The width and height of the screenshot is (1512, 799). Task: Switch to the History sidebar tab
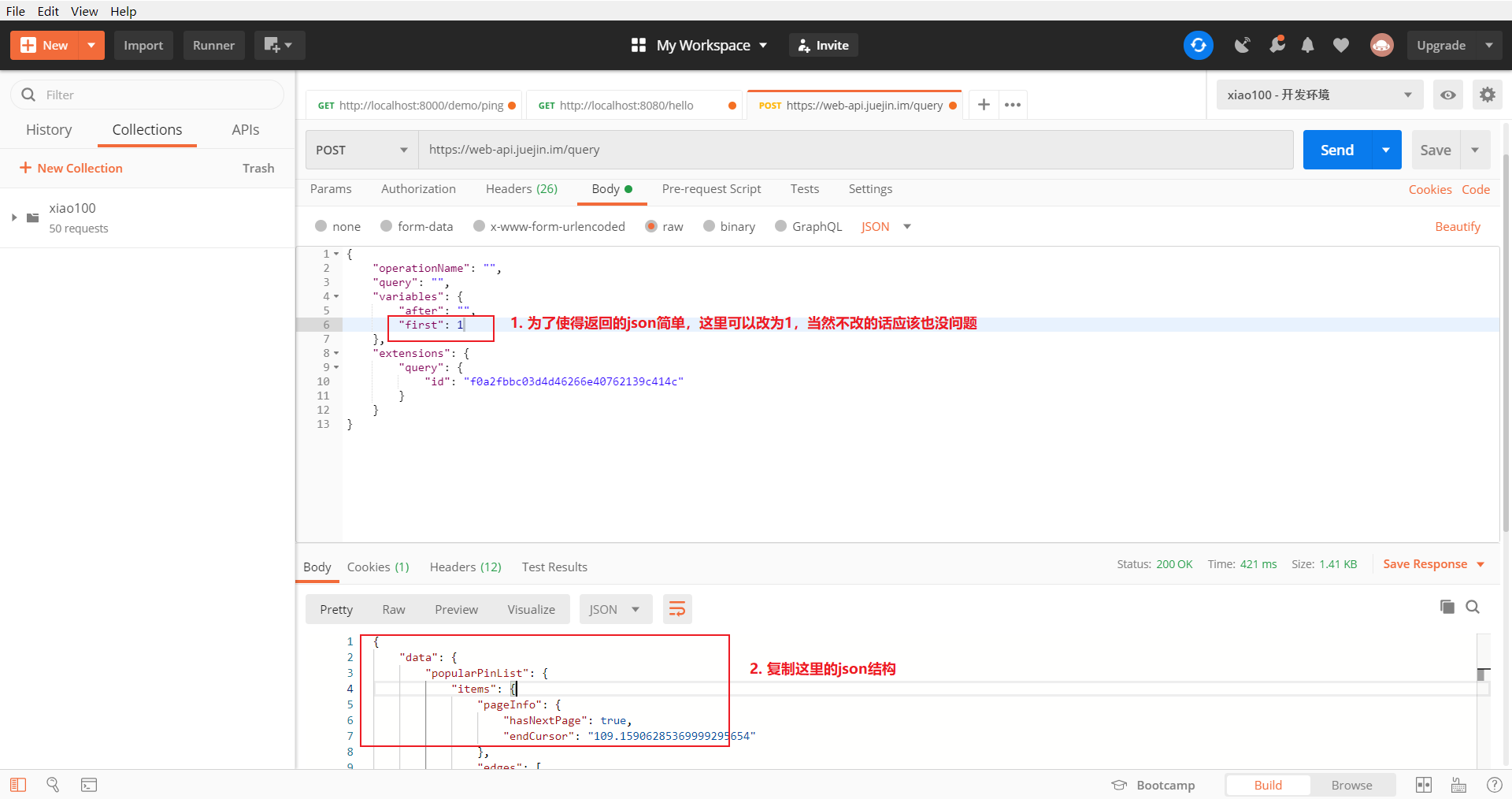point(49,129)
